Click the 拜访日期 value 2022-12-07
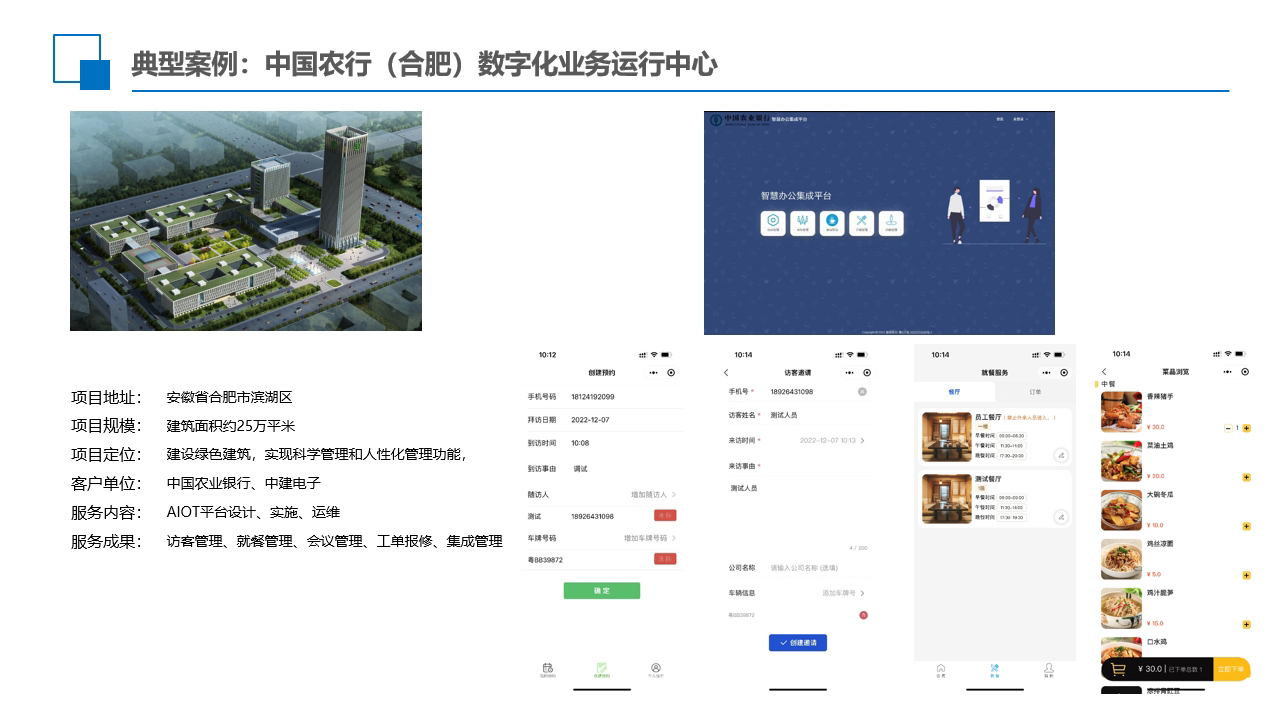This screenshot has width=1277, height=716. click(x=590, y=419)
